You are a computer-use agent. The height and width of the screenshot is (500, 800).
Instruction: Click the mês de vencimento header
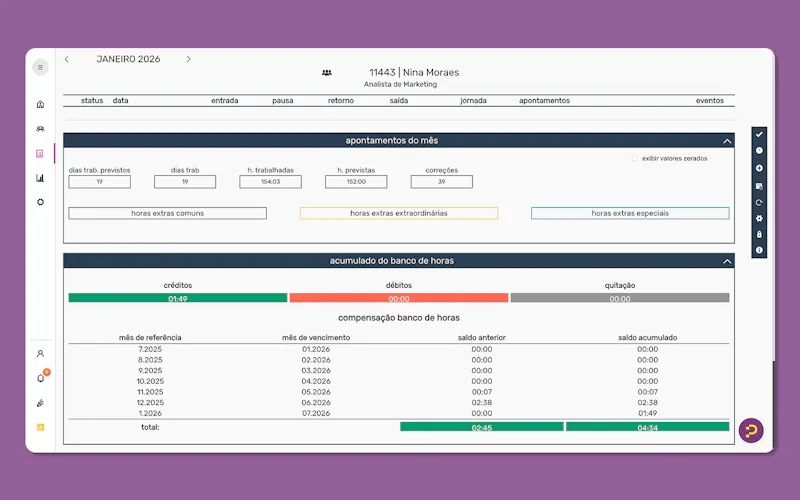click(x=316, y=337)
